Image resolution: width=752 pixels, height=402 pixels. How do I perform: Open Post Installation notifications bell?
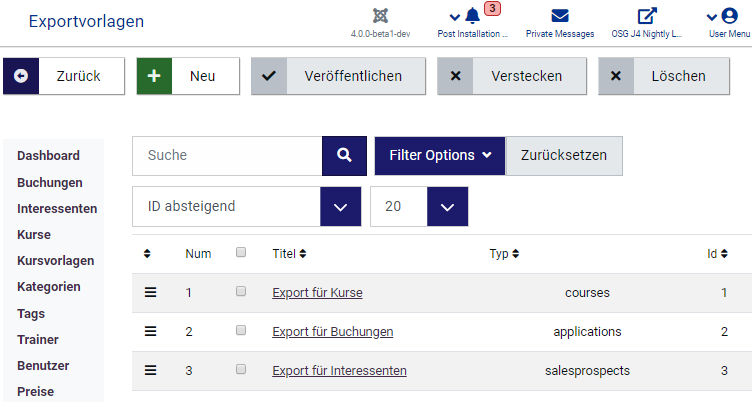point(473,16)
